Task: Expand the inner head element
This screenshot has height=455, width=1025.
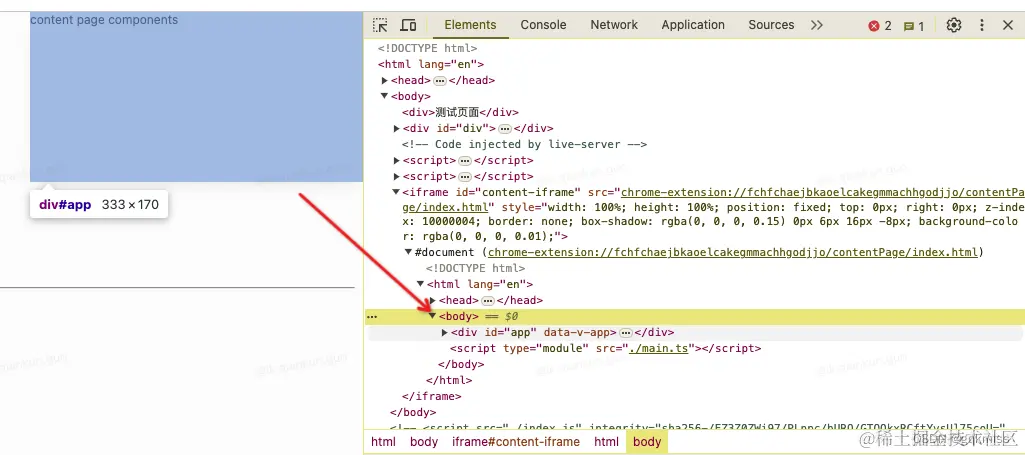Action: (433, 300)
